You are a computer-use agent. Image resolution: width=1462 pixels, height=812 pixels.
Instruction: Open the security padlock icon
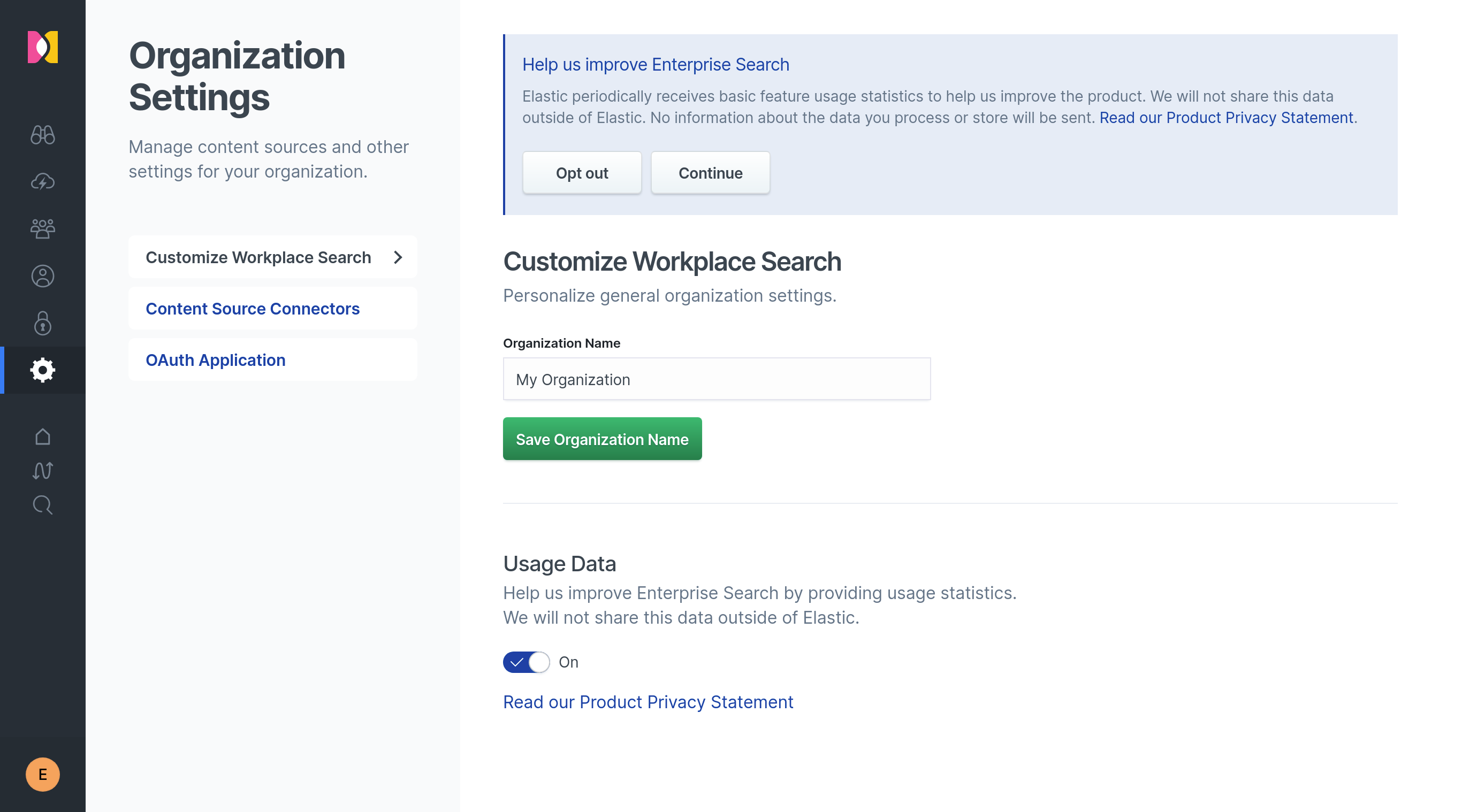[43, 324]
